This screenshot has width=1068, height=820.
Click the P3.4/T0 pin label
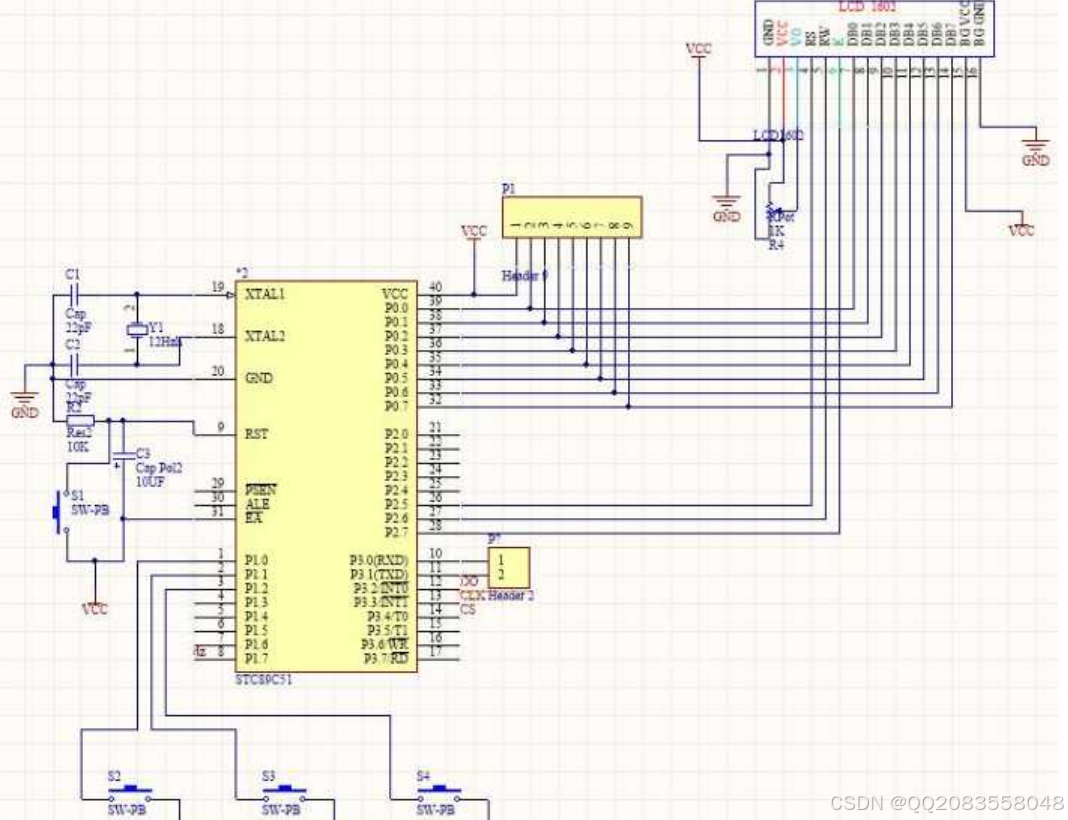pos(388,617)
